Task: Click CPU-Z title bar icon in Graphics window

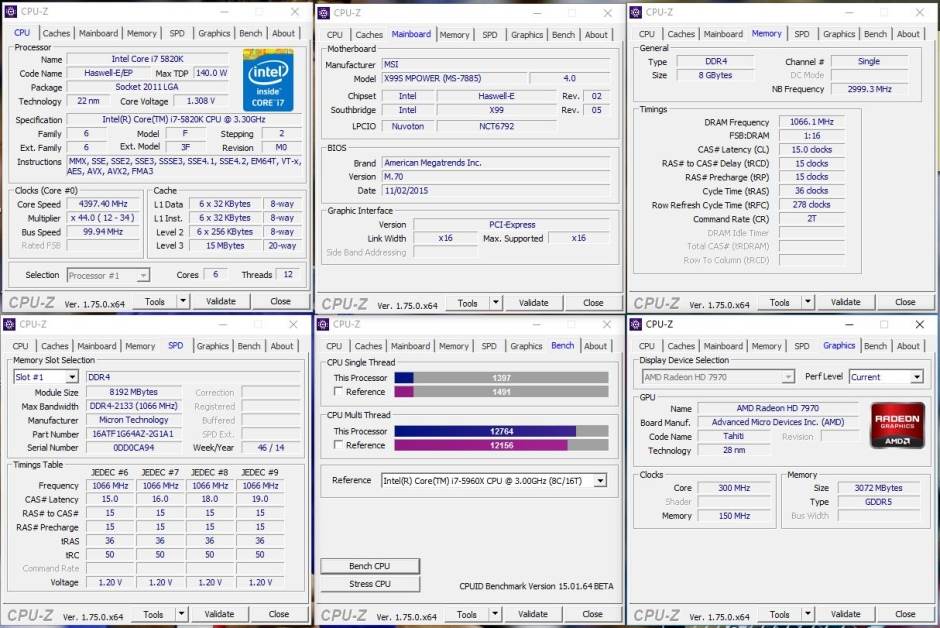Action: (x=636, y=324)
